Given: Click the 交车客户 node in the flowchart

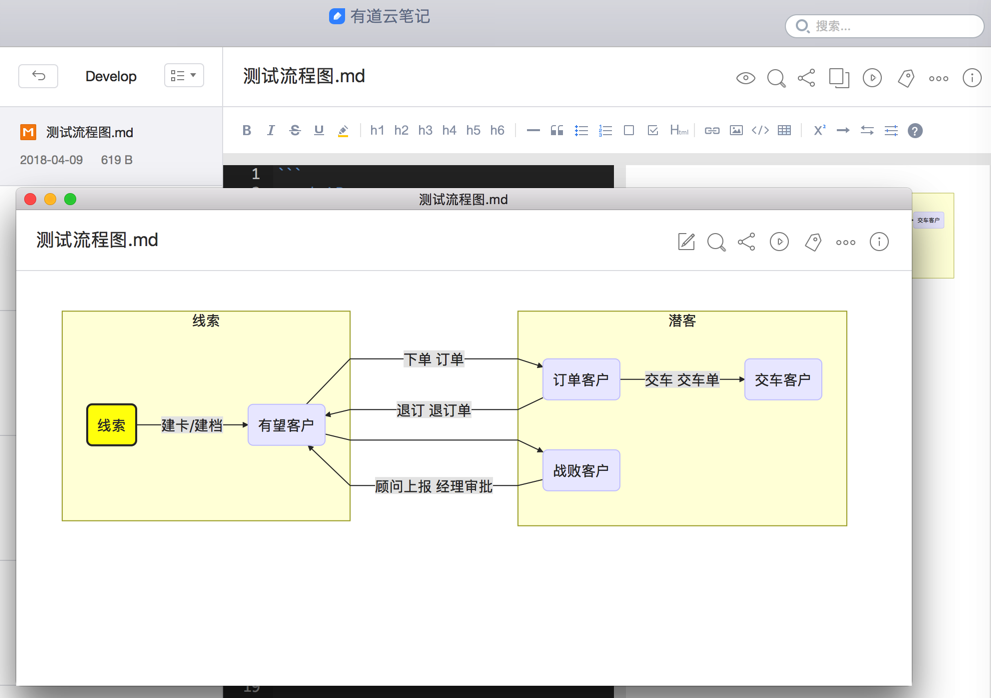Looking at the screenshot, I should pyautogui.click(x=783, y=379).
